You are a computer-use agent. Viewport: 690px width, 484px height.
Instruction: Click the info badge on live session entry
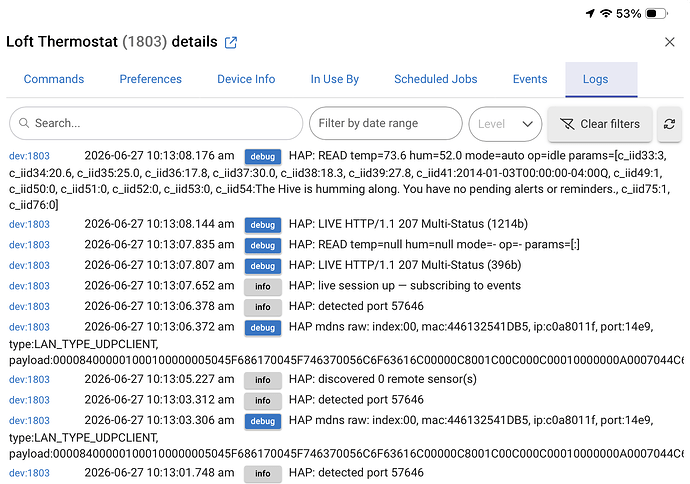[263, 286]
